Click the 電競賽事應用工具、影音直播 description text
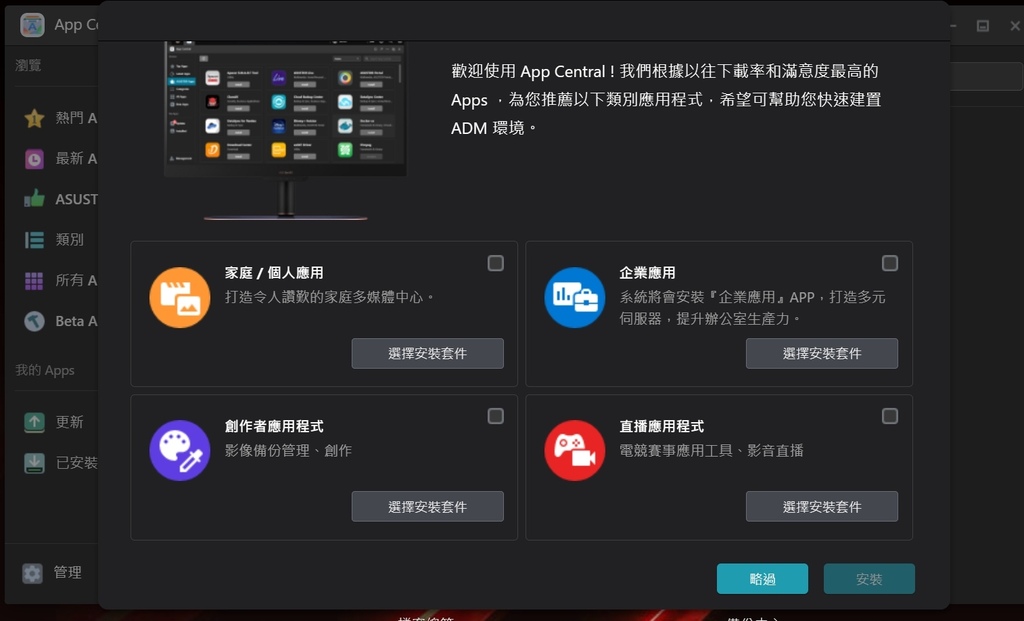 tap(711, 451)
